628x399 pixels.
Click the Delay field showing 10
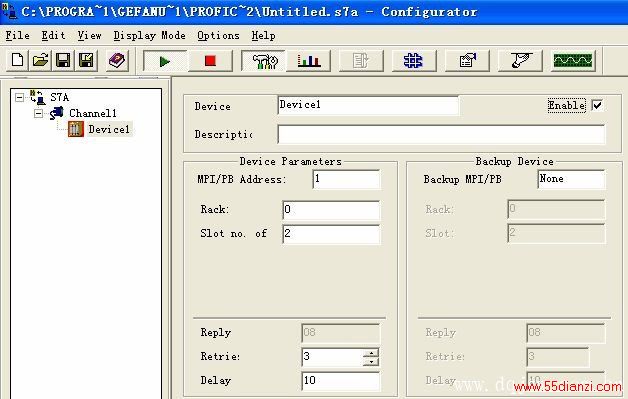point(340,381)
